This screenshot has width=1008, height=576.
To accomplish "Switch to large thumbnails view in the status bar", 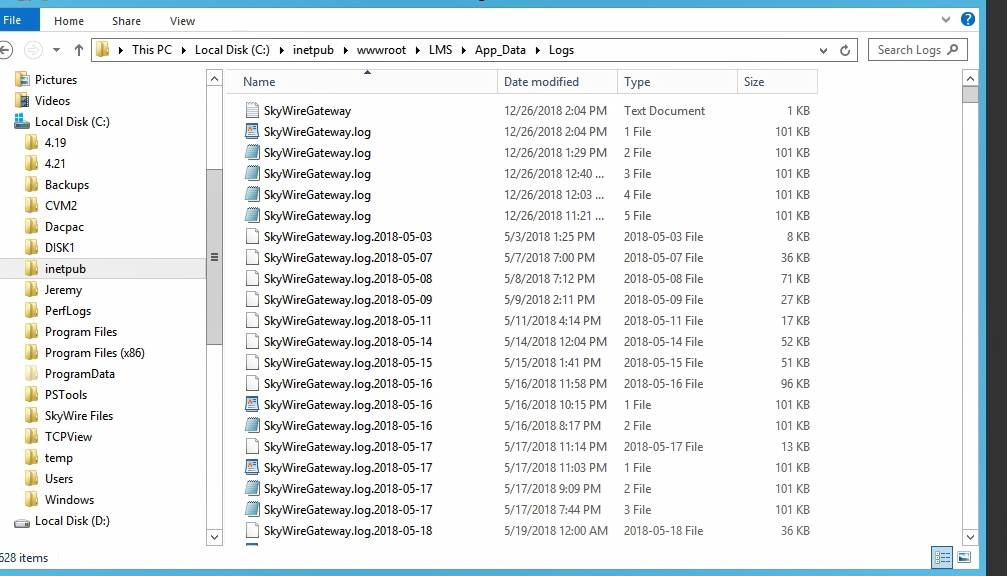I will tap(964, 557).
